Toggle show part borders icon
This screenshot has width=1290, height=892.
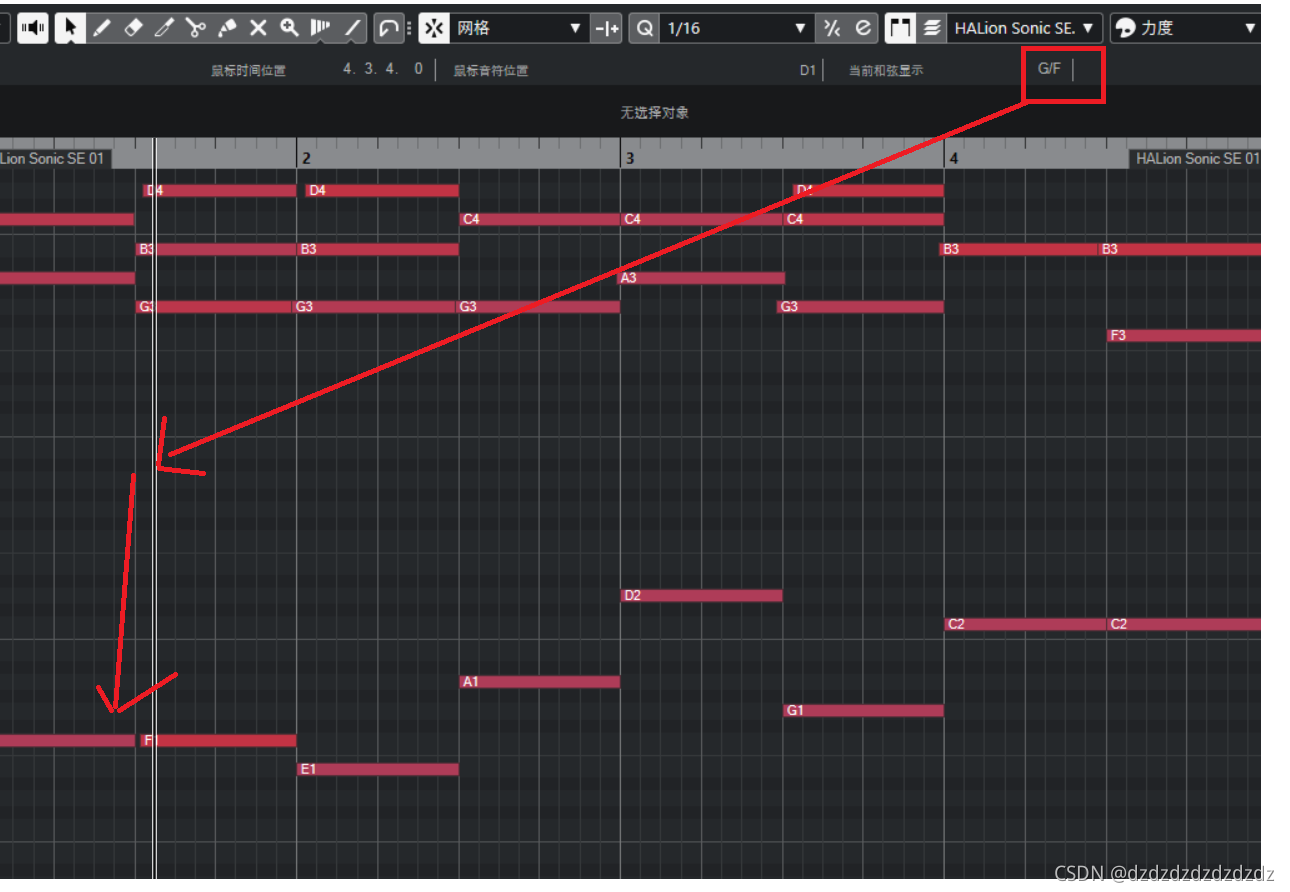(900, 28)
